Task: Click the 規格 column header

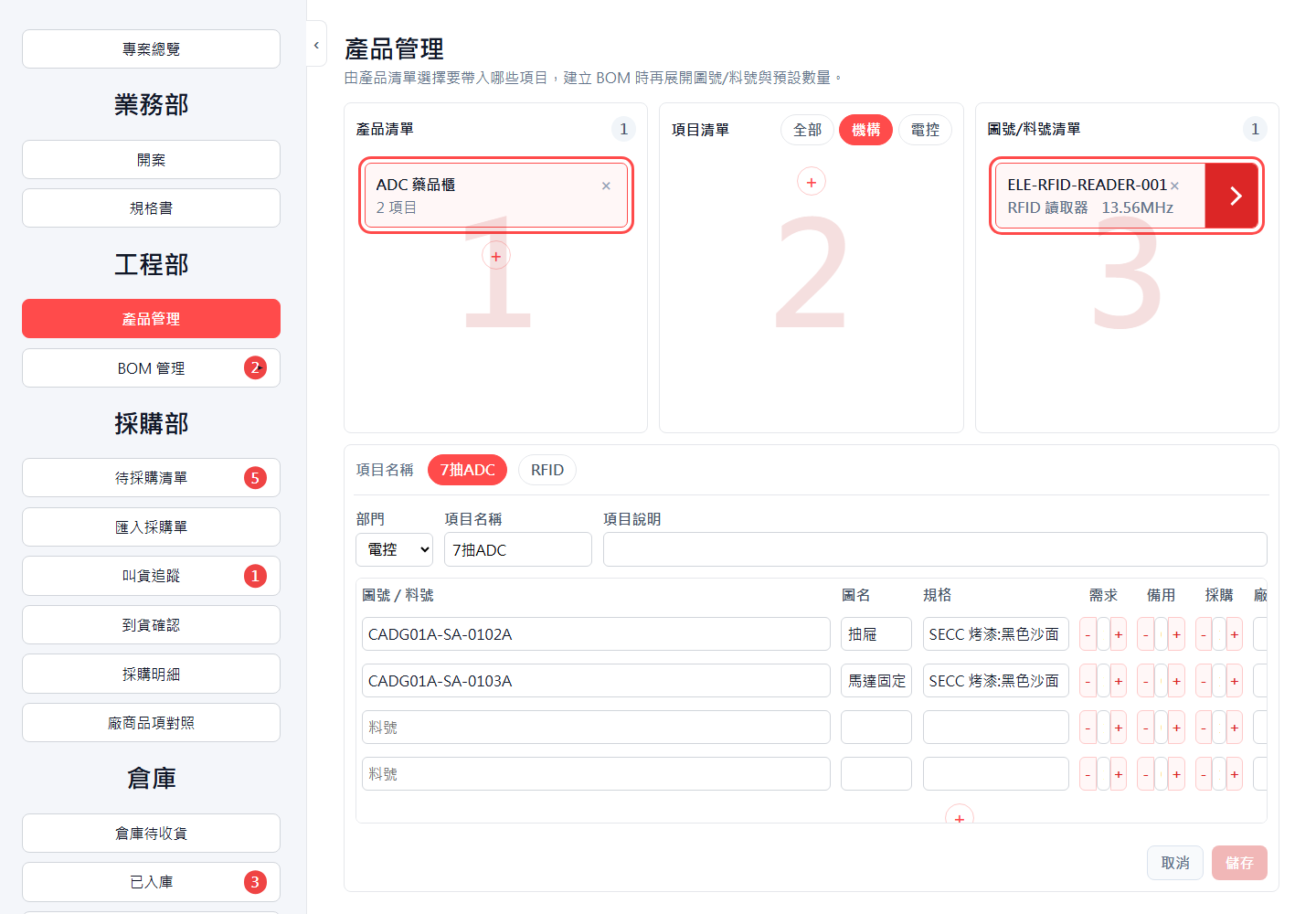Action: 937,595
